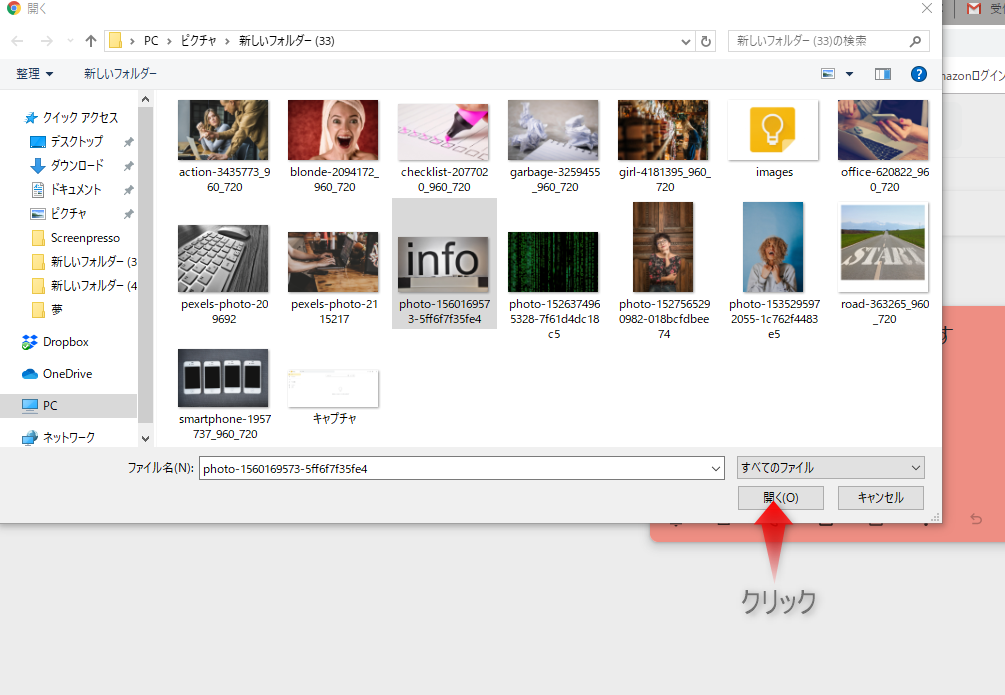Select Dropbox in the sidebar
This screenshot has height=695, width=1005.
coord(56,342)
